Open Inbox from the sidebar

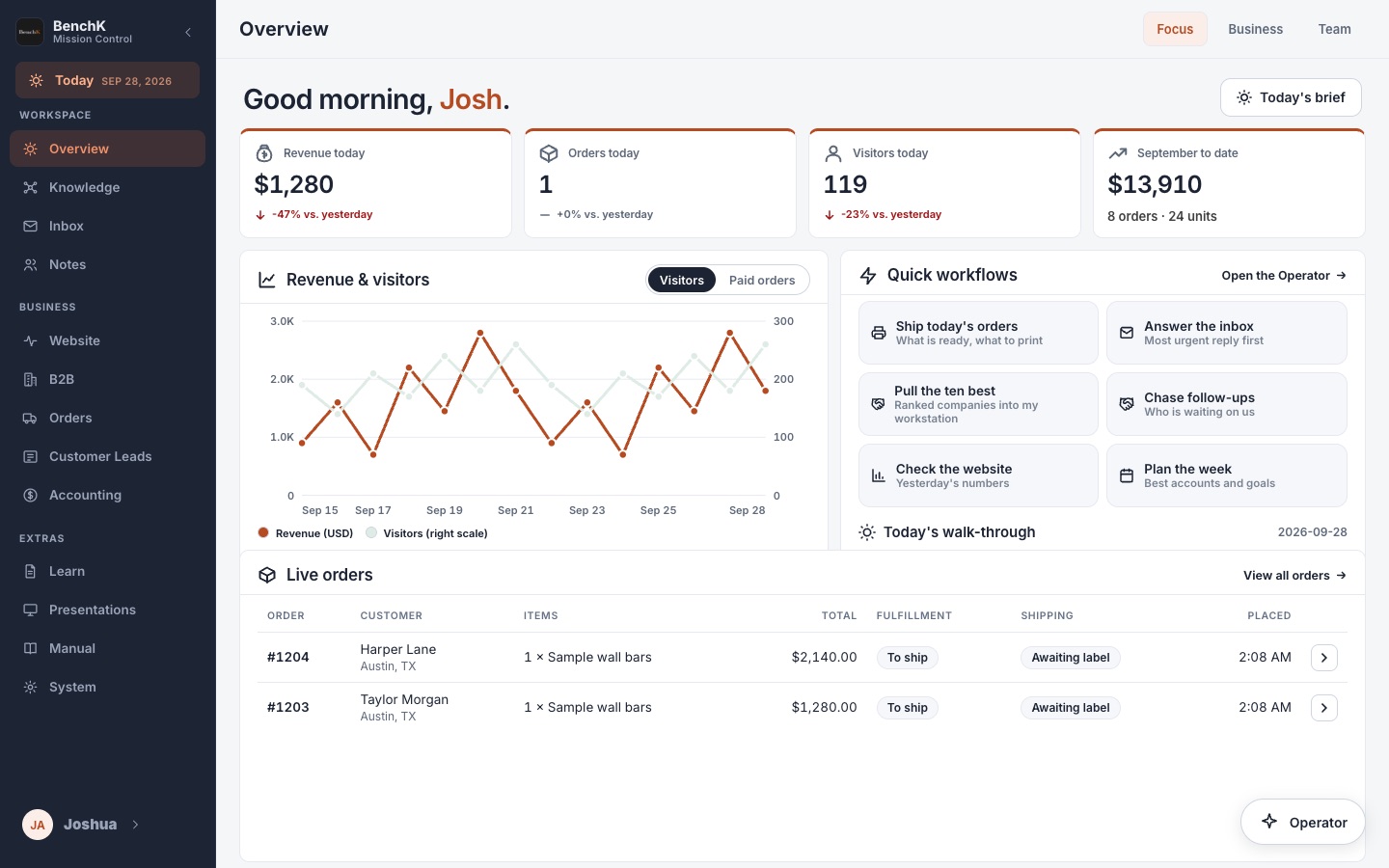coord(107,226)
